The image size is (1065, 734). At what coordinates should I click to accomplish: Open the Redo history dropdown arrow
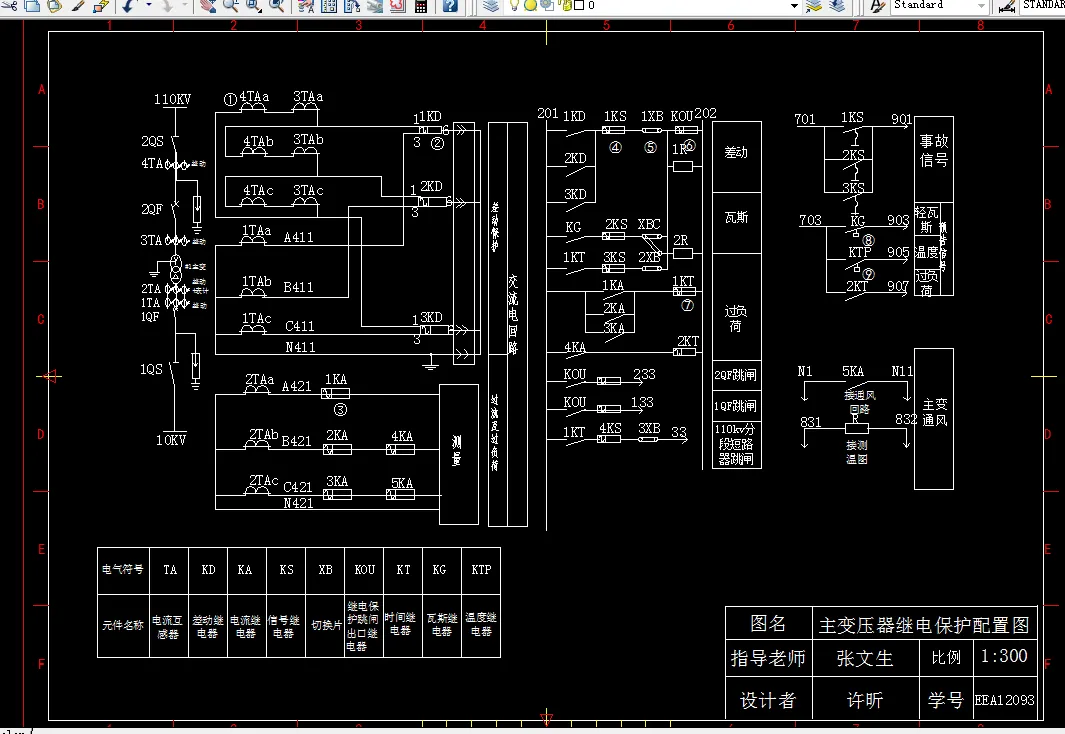coord(184,6)
